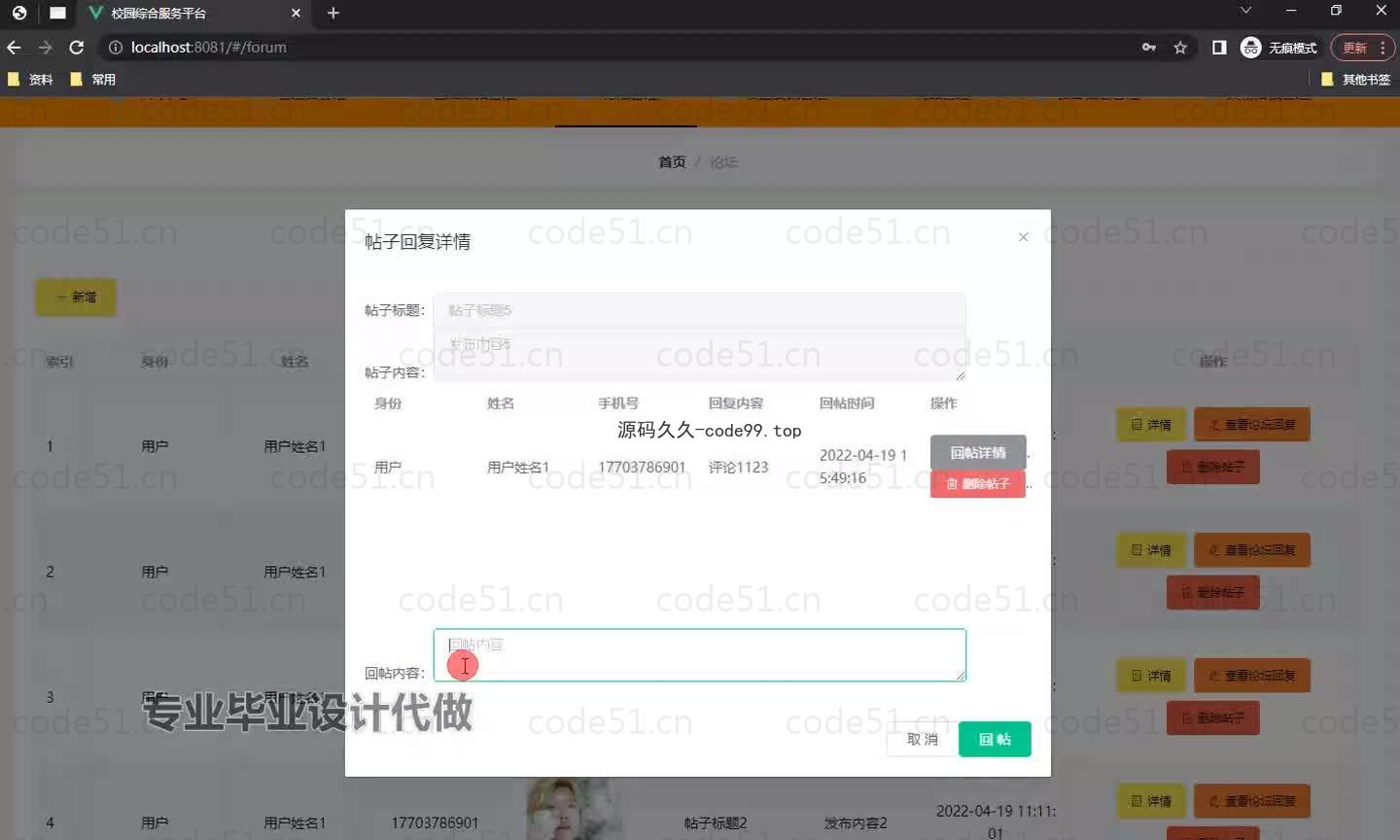Open the tab search dropdown arrow
The height and width of the screenshot is (840, 1400).
(1245, 10)
